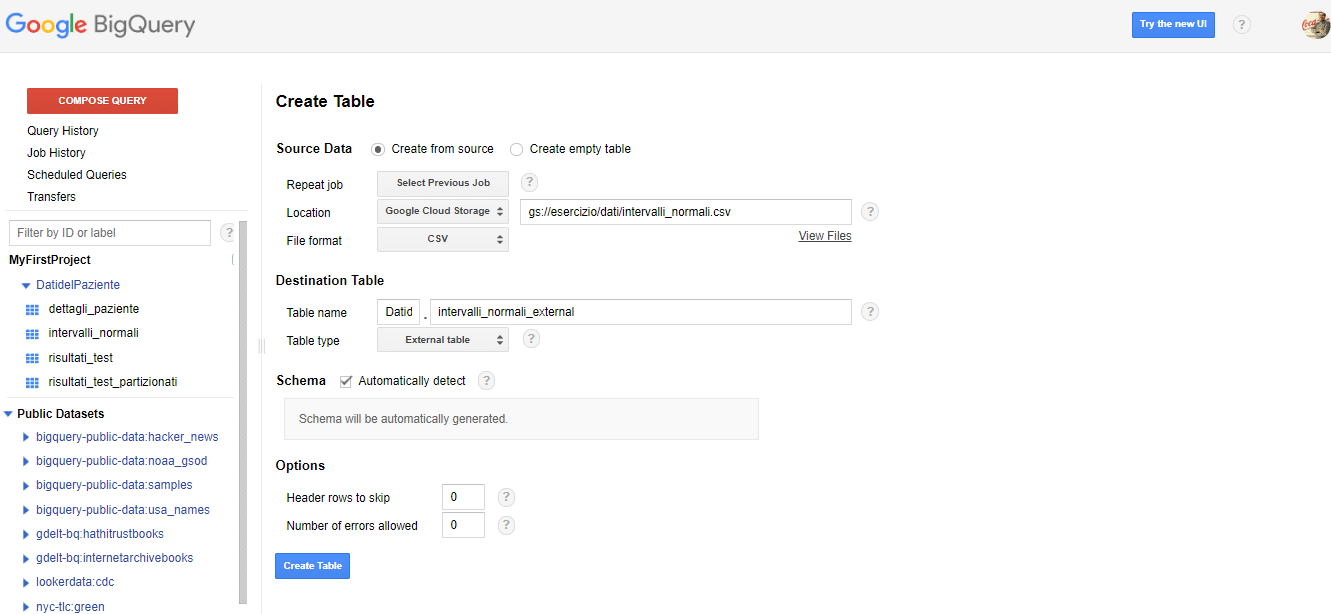Expand bigquery-public-data:noaa_gsod dataset
Viewport: 1331px width, 614px height.
tap(26, 461)
